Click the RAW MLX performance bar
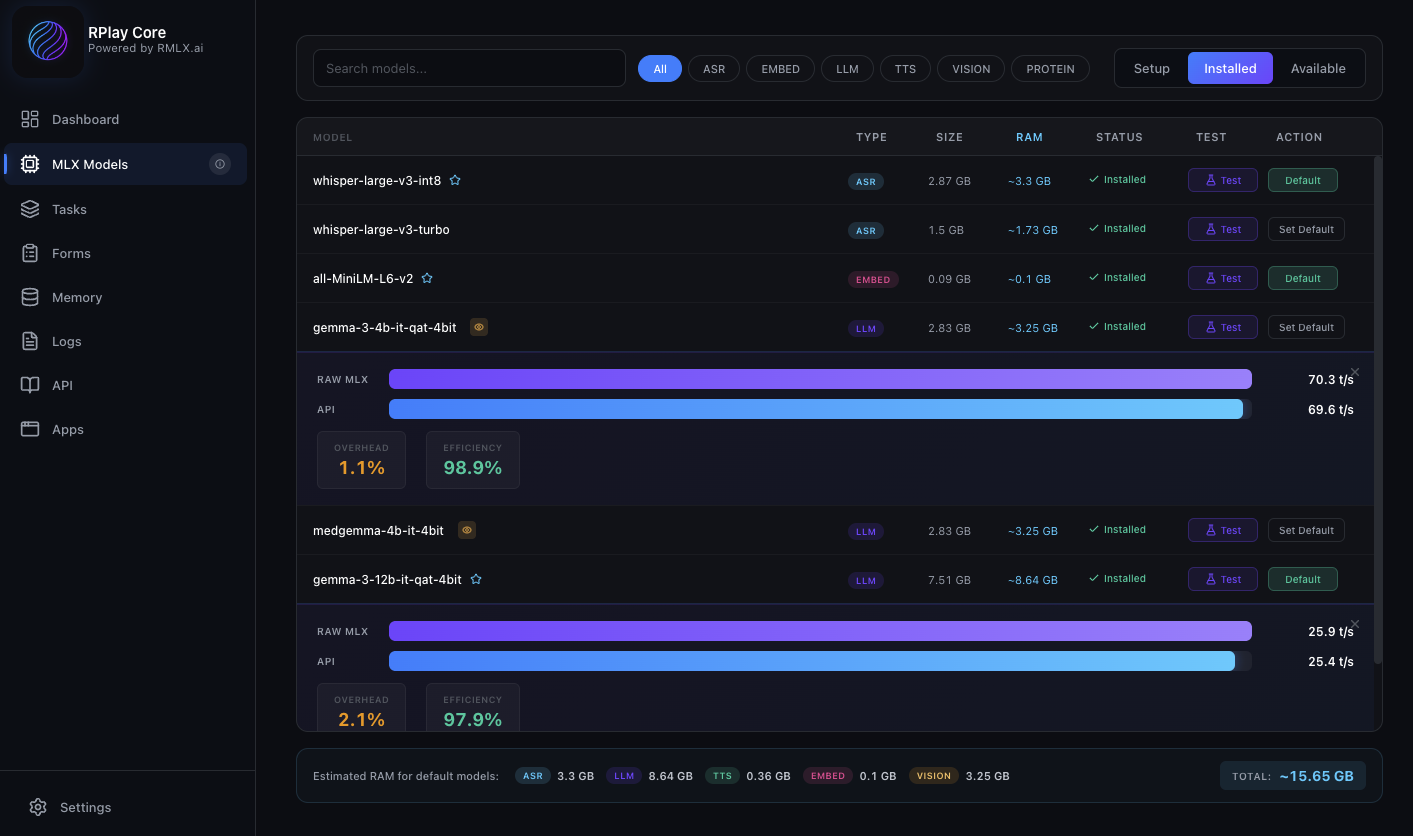Image resolution: width=1413 pixels, height=836 pixels. 820,378
